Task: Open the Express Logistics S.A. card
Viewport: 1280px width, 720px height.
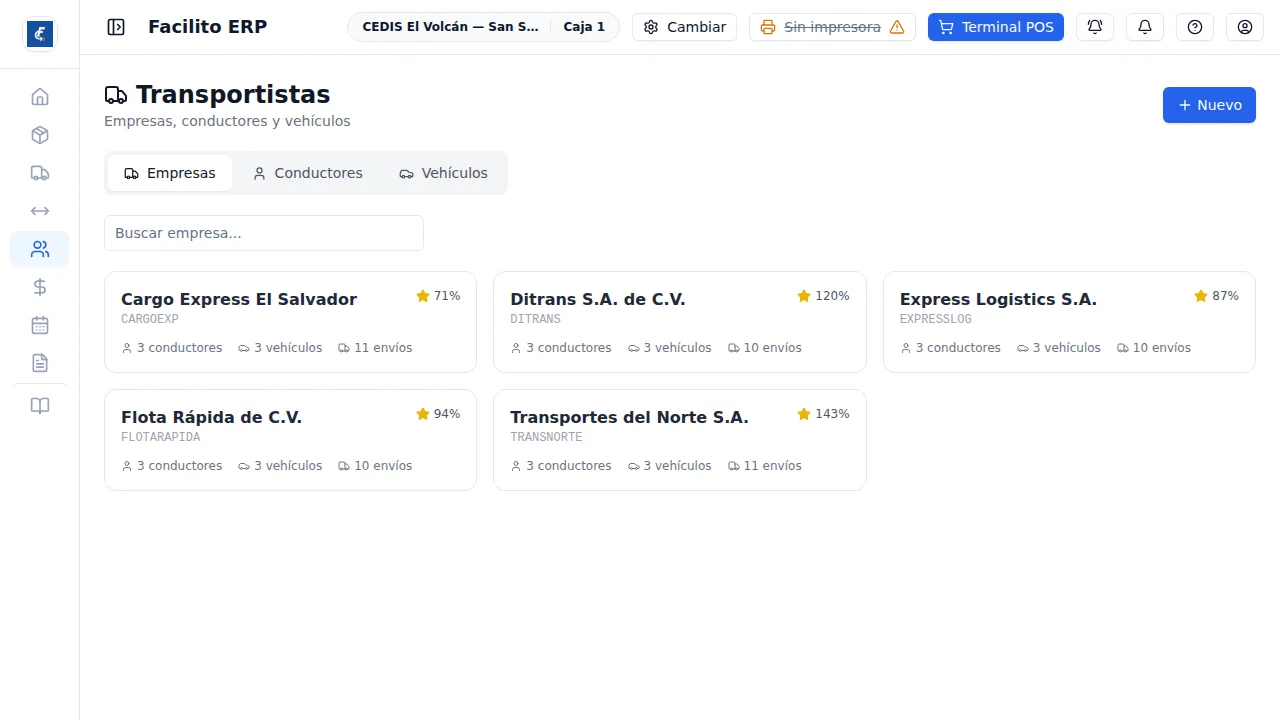Action: (x=1069, y=322)
